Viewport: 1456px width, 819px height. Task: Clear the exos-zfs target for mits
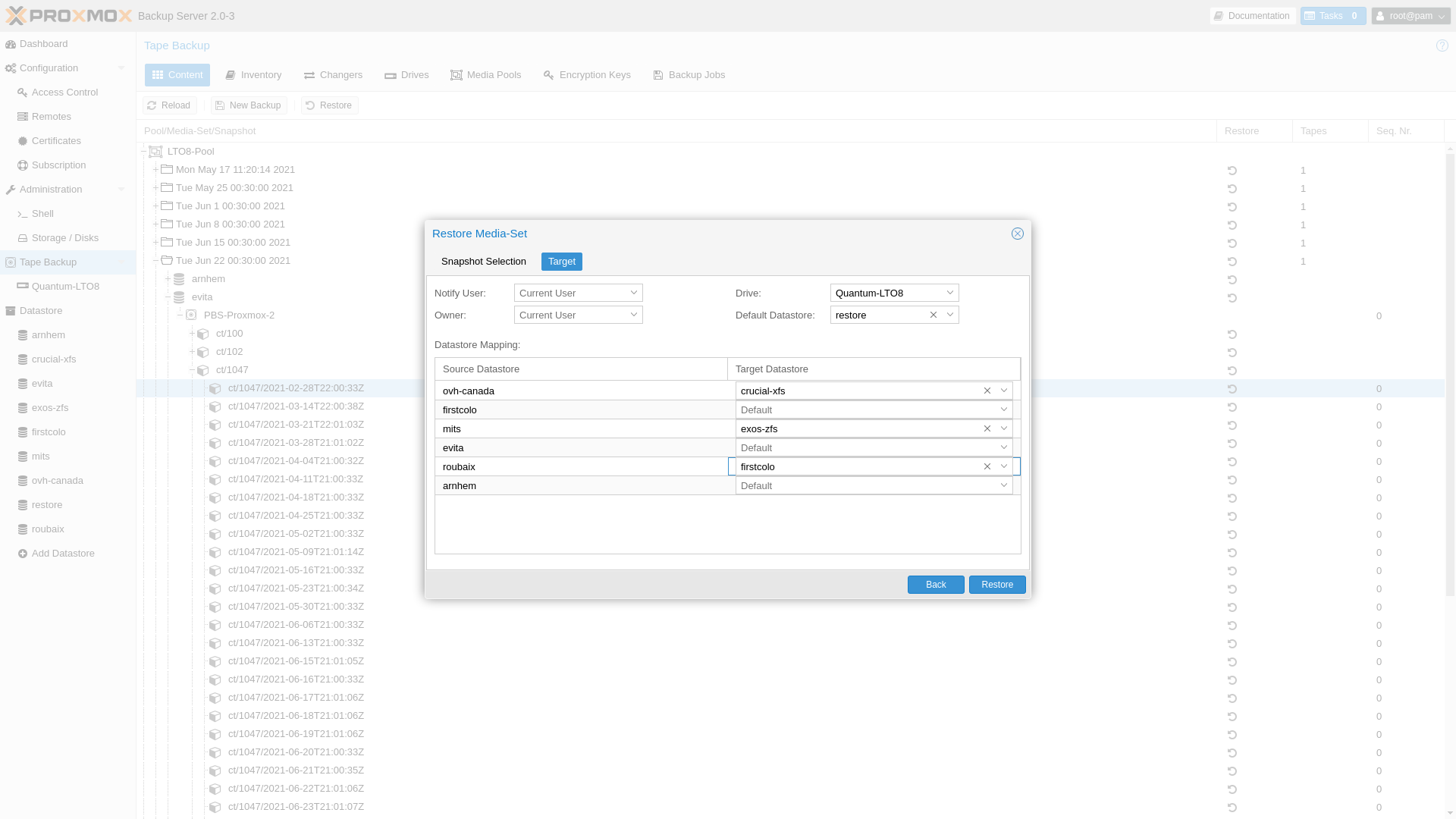[x=987, y=428]
